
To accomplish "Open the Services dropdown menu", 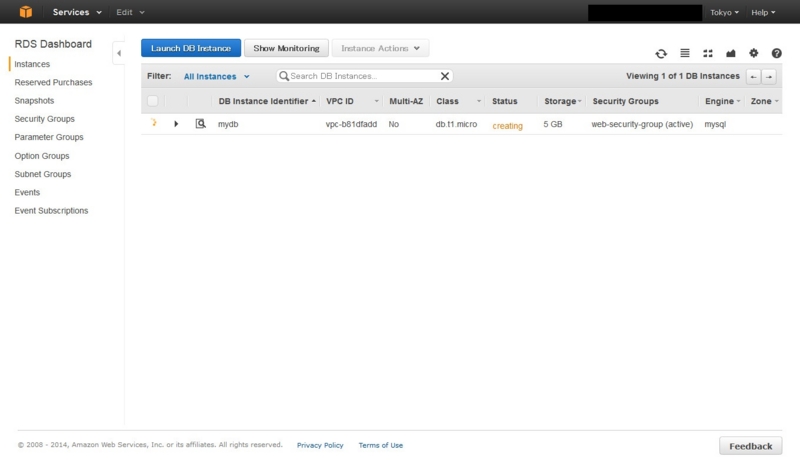I will coord(77,12).
